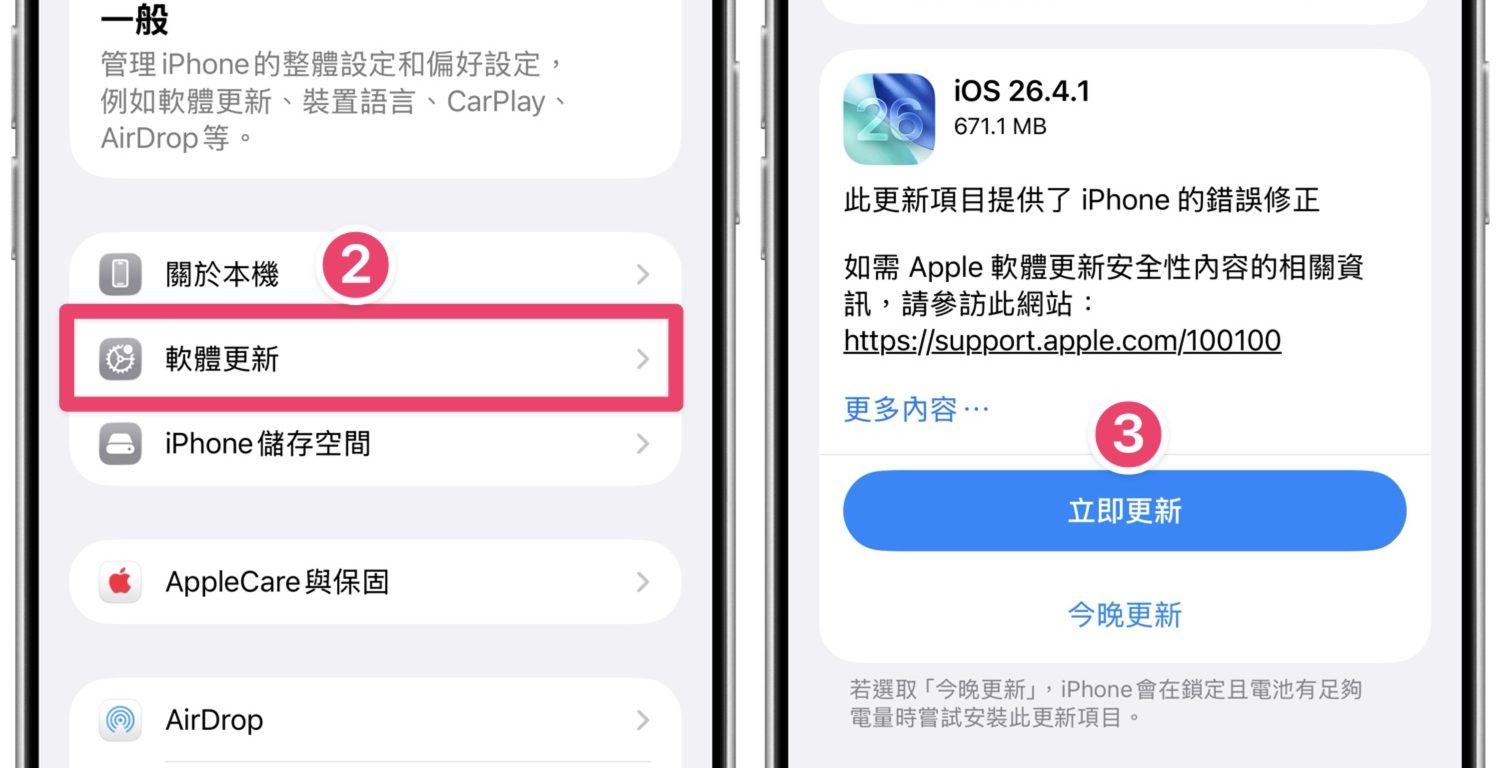Tap the 關於本機 phone icon

tap(120, 275)
